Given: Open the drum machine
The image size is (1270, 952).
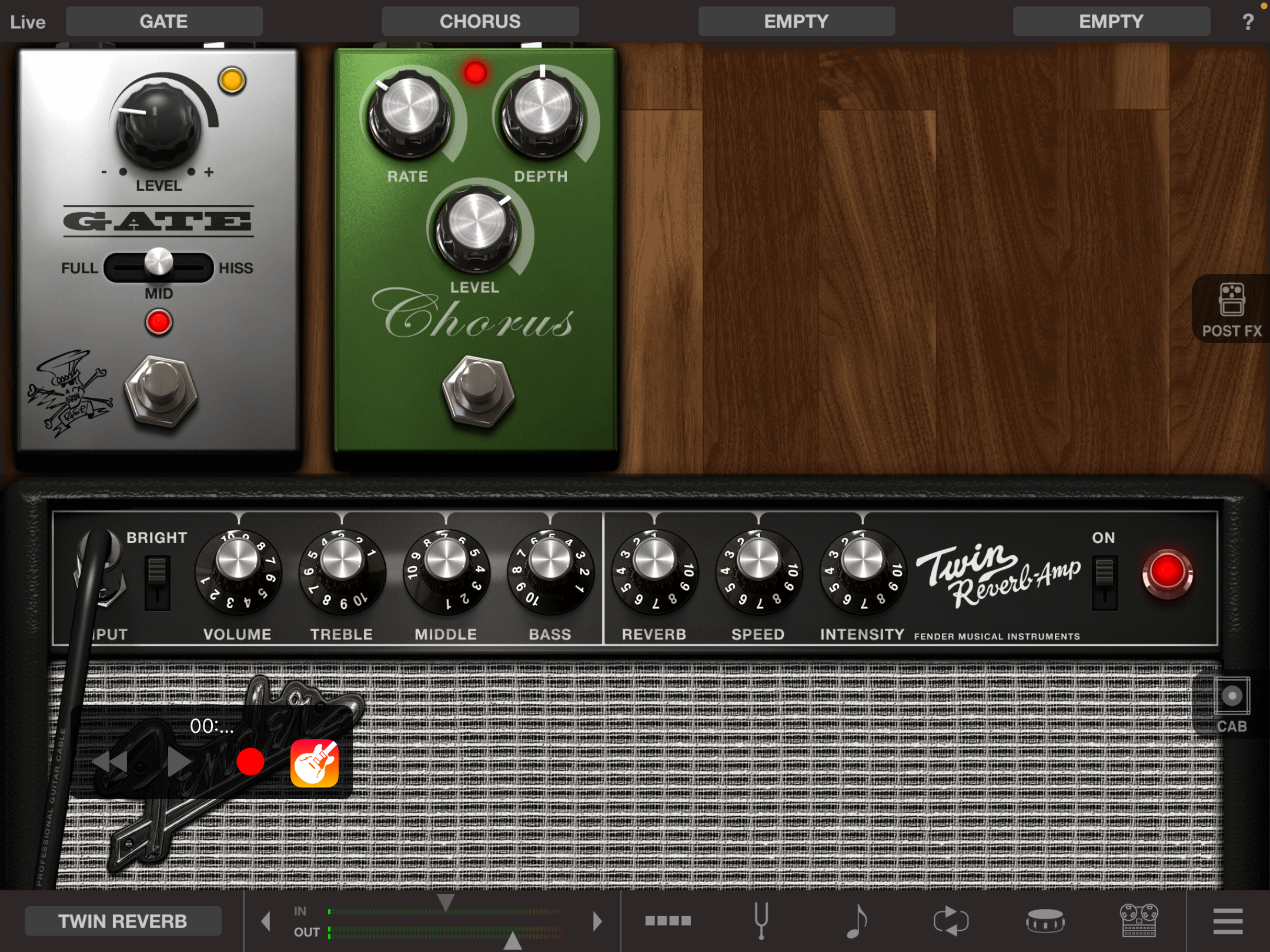Looking at the screenshot, I should click(x=1045, y=921).
